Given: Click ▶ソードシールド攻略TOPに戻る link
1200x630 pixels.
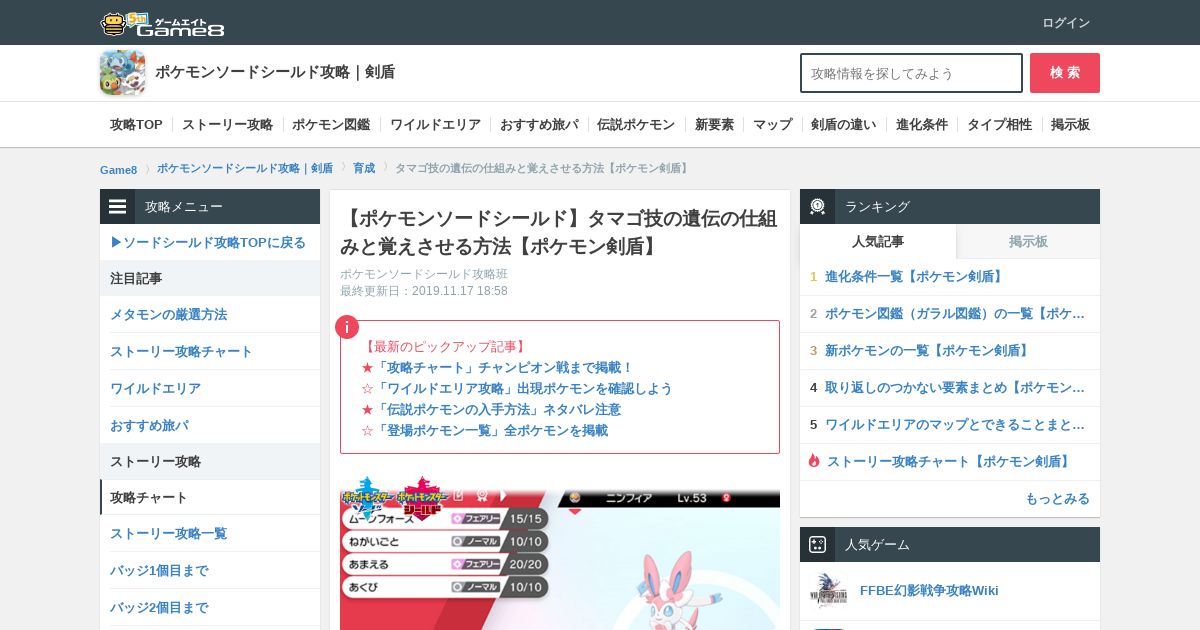Looking at the screenshot, I should pyautogui.click(x=208, y=243).
